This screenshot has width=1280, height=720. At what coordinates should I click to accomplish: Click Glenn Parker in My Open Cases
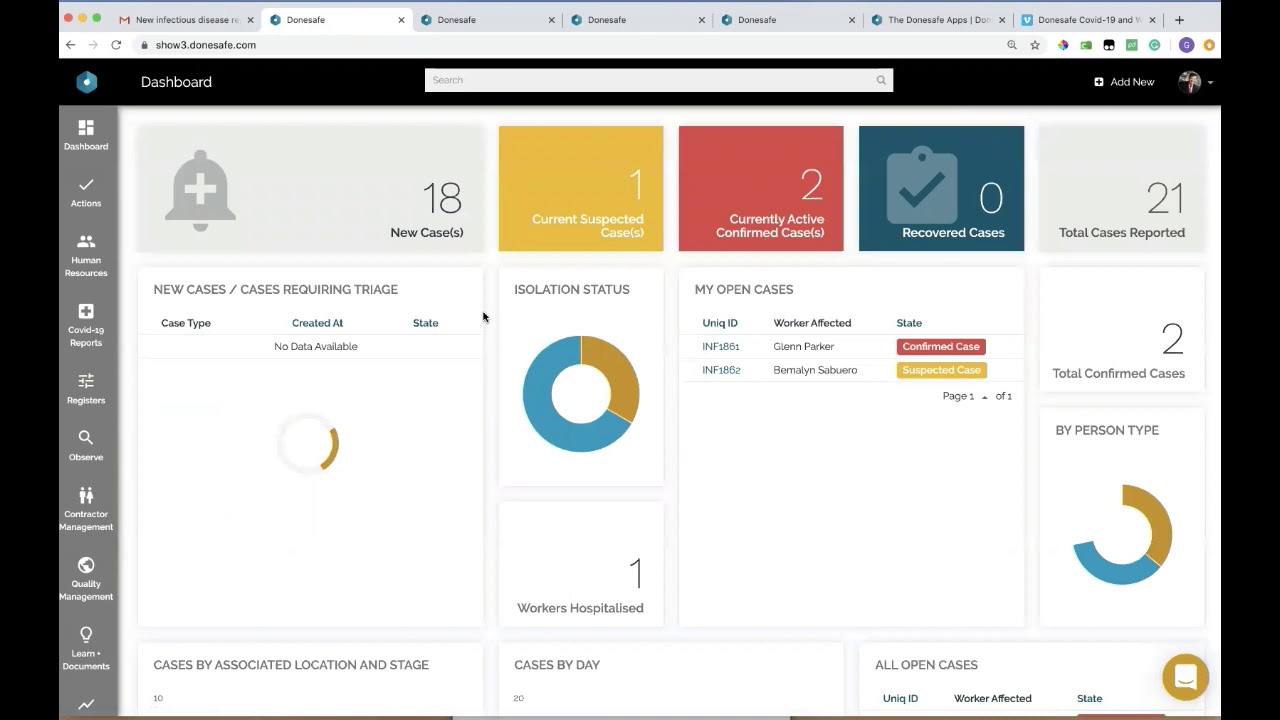(803, 346)
